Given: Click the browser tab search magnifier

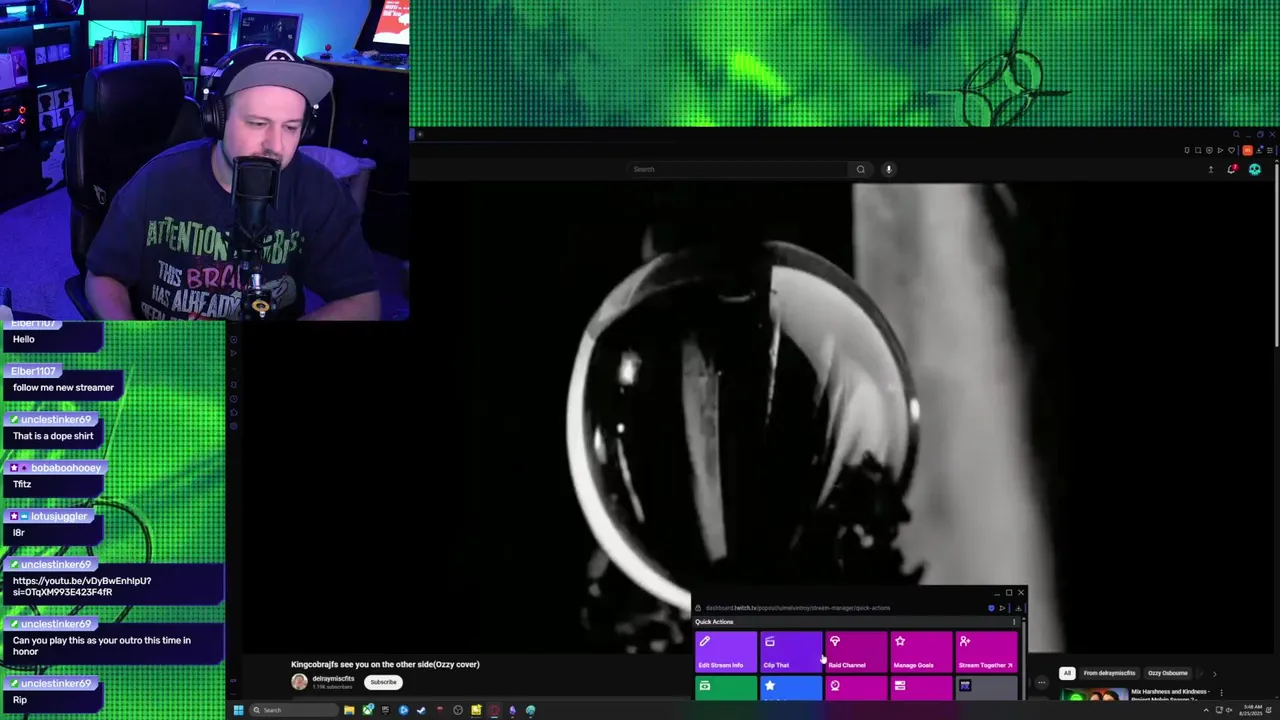Looking at the screenshot, I should coord(1236,134).
